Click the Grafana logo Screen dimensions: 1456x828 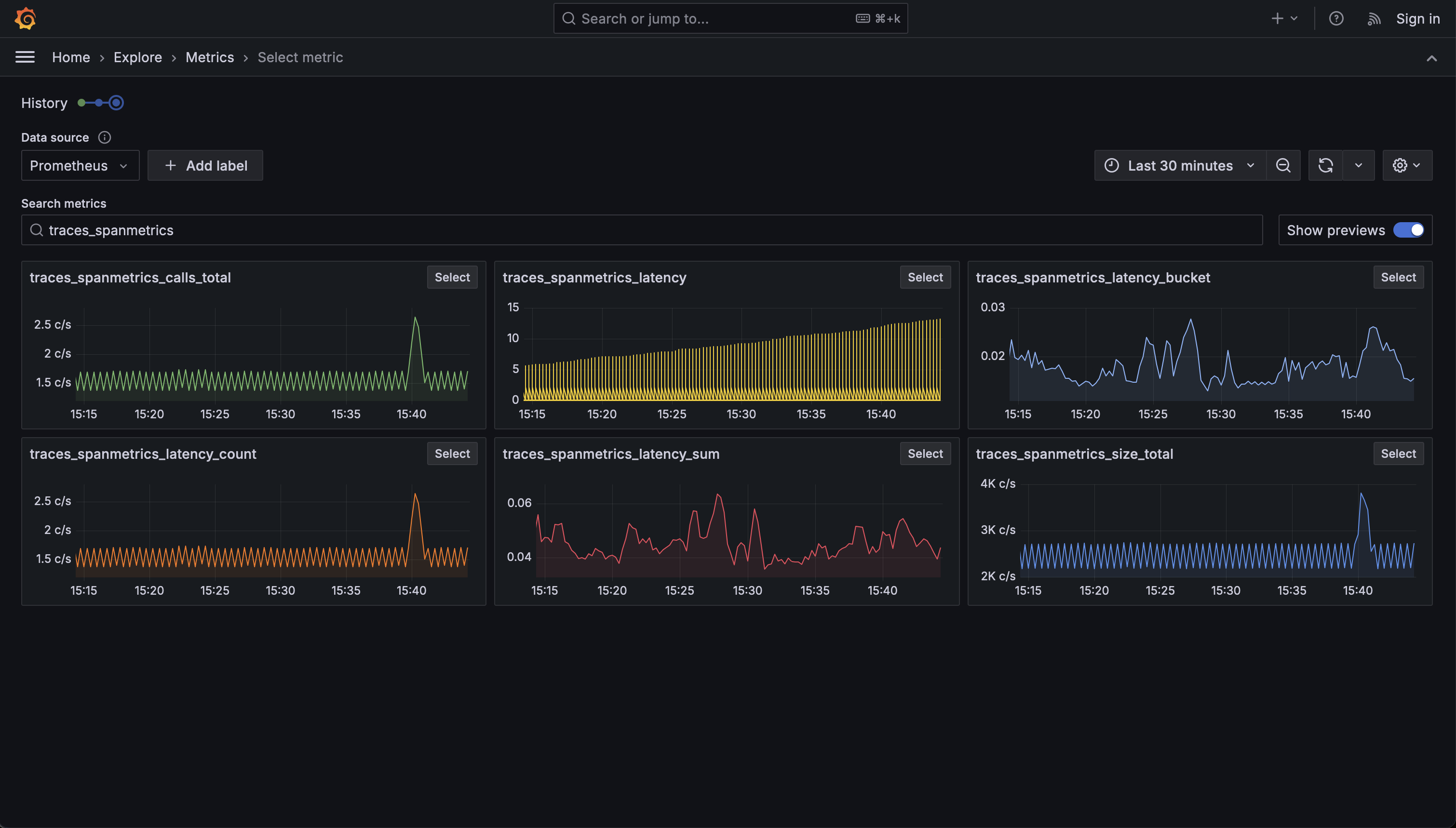coord(25,18)
